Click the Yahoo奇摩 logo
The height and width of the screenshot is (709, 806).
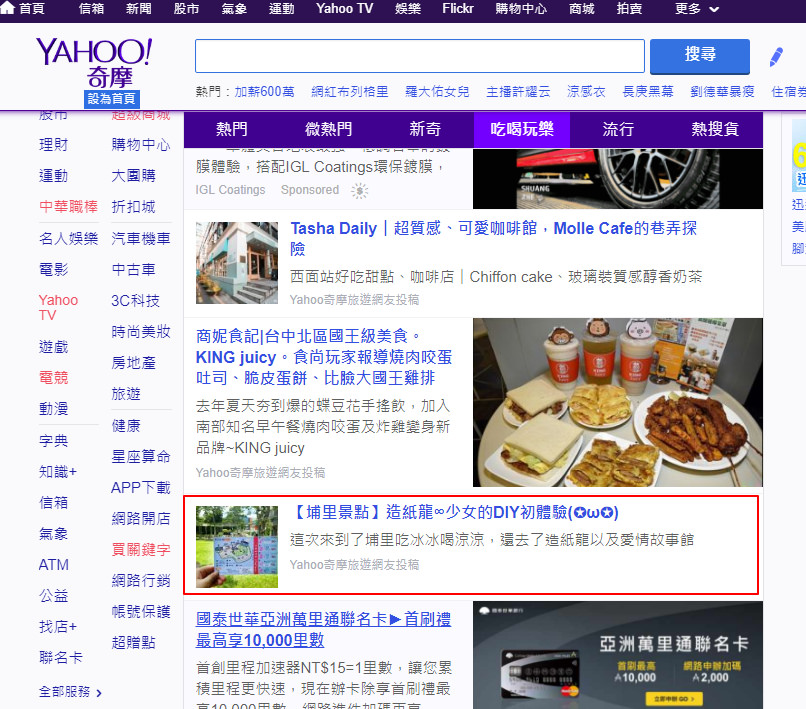(x=93, y=62)
